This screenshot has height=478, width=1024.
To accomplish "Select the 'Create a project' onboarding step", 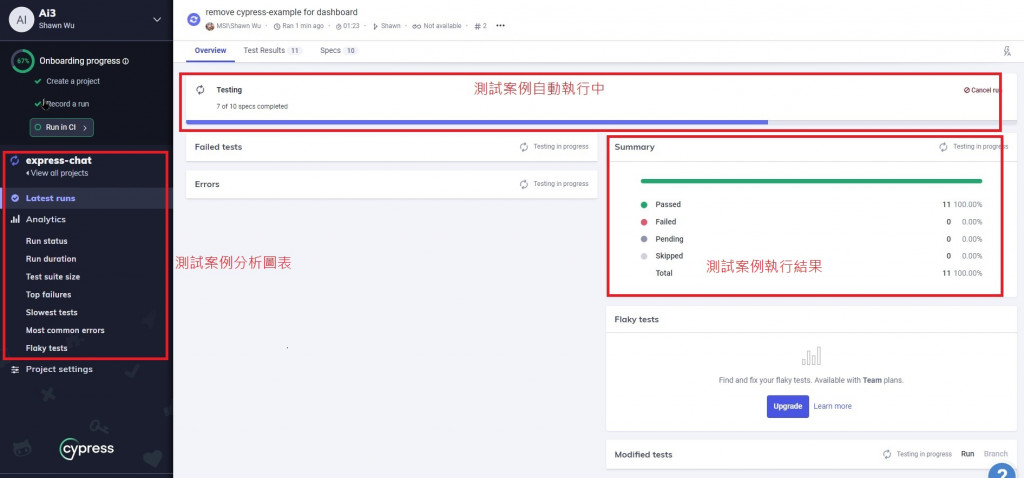I will (x=72, y=82).
